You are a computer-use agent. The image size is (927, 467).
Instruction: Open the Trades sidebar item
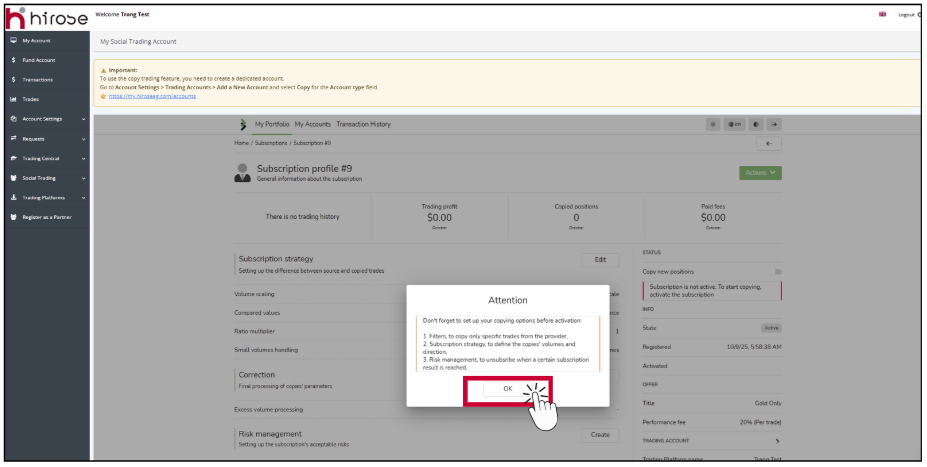[31, 99]
